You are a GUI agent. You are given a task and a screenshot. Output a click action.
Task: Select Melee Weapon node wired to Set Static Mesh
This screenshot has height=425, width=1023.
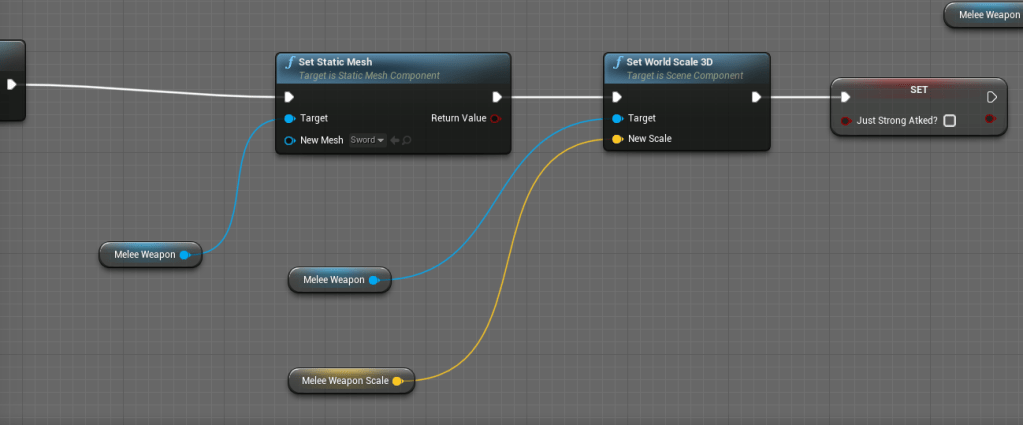tap(144, 255)
